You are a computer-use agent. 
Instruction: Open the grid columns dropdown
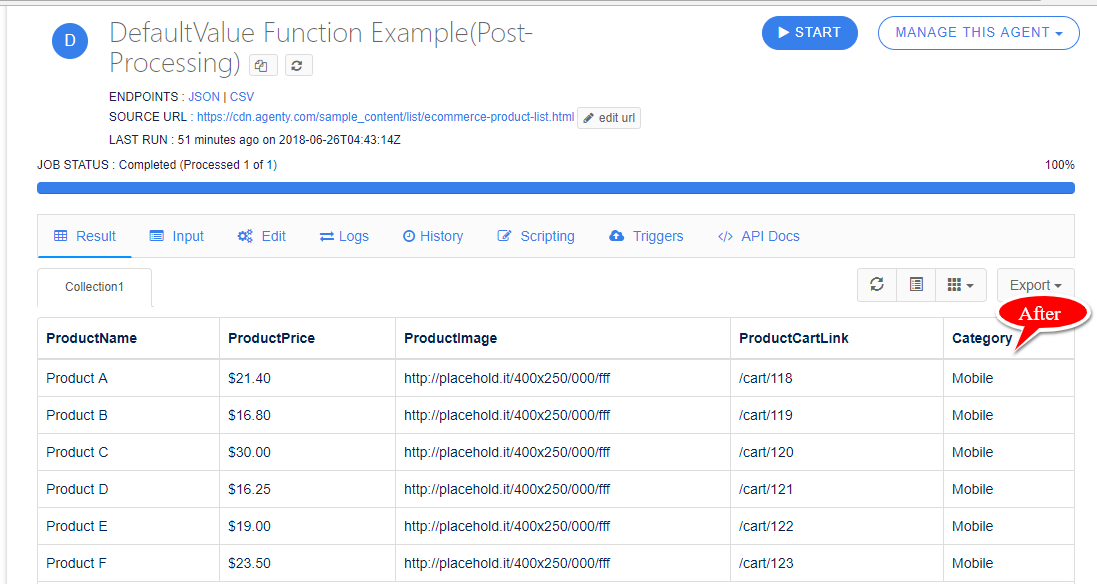(x=960, y=285)
